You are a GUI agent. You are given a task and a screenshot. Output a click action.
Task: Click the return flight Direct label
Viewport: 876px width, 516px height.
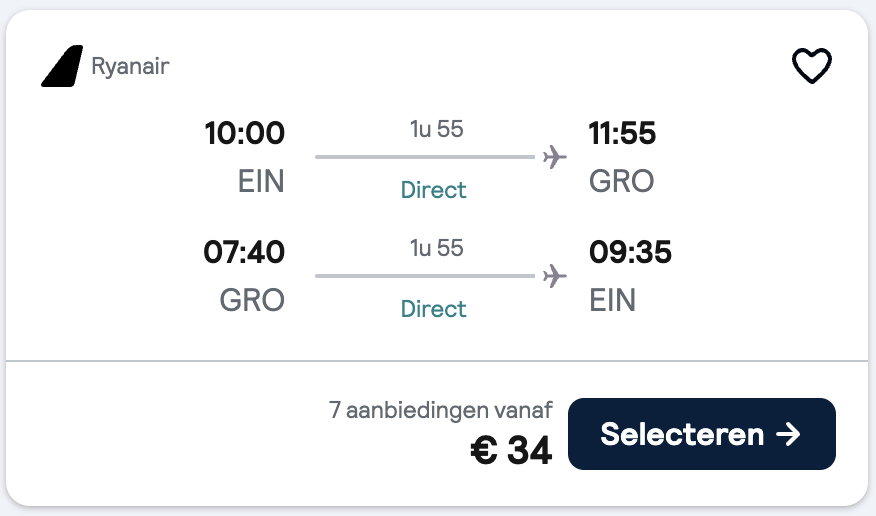434,309
